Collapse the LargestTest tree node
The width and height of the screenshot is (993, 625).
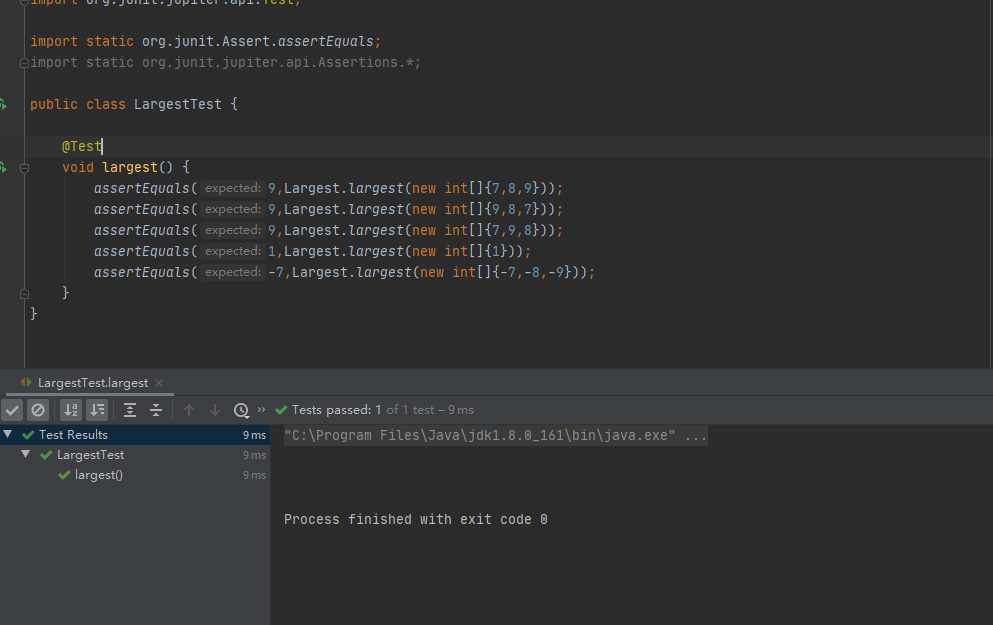tap(25, 455)
